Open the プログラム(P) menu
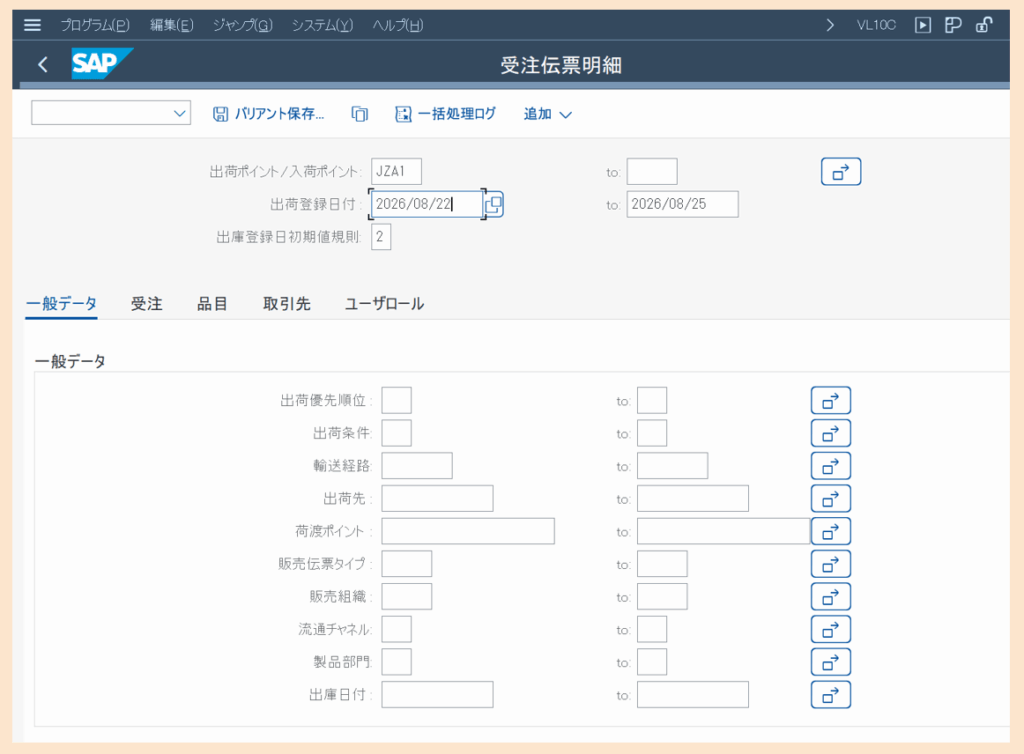The image size is (1024, 754). pos(95,25)
